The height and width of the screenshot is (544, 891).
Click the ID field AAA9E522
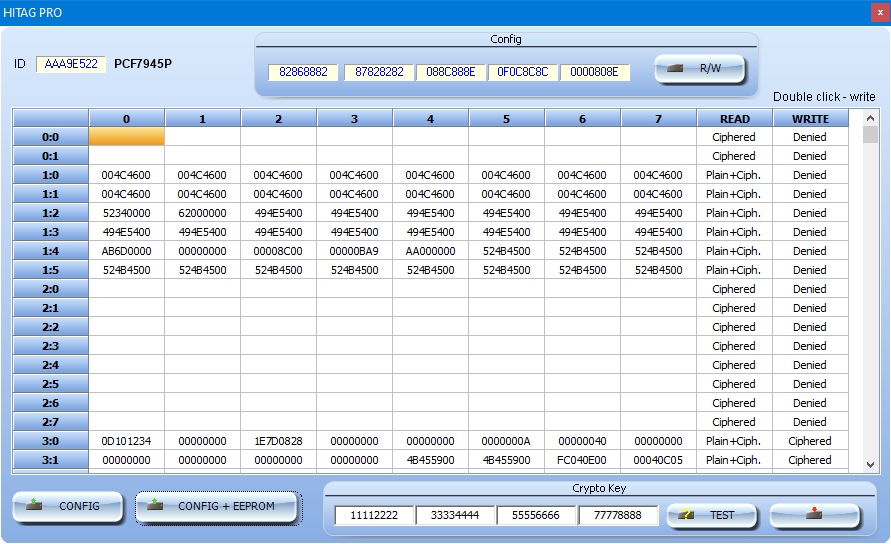coord(71,64)
